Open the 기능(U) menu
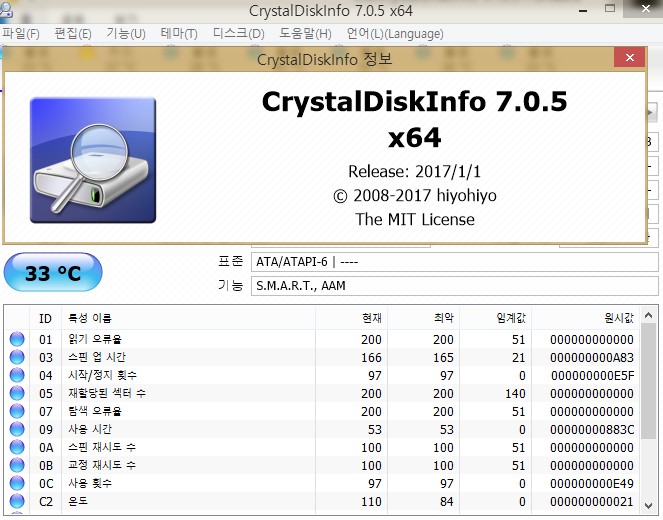663x520 pixels. pyautogui.click(x=126, y=33)
